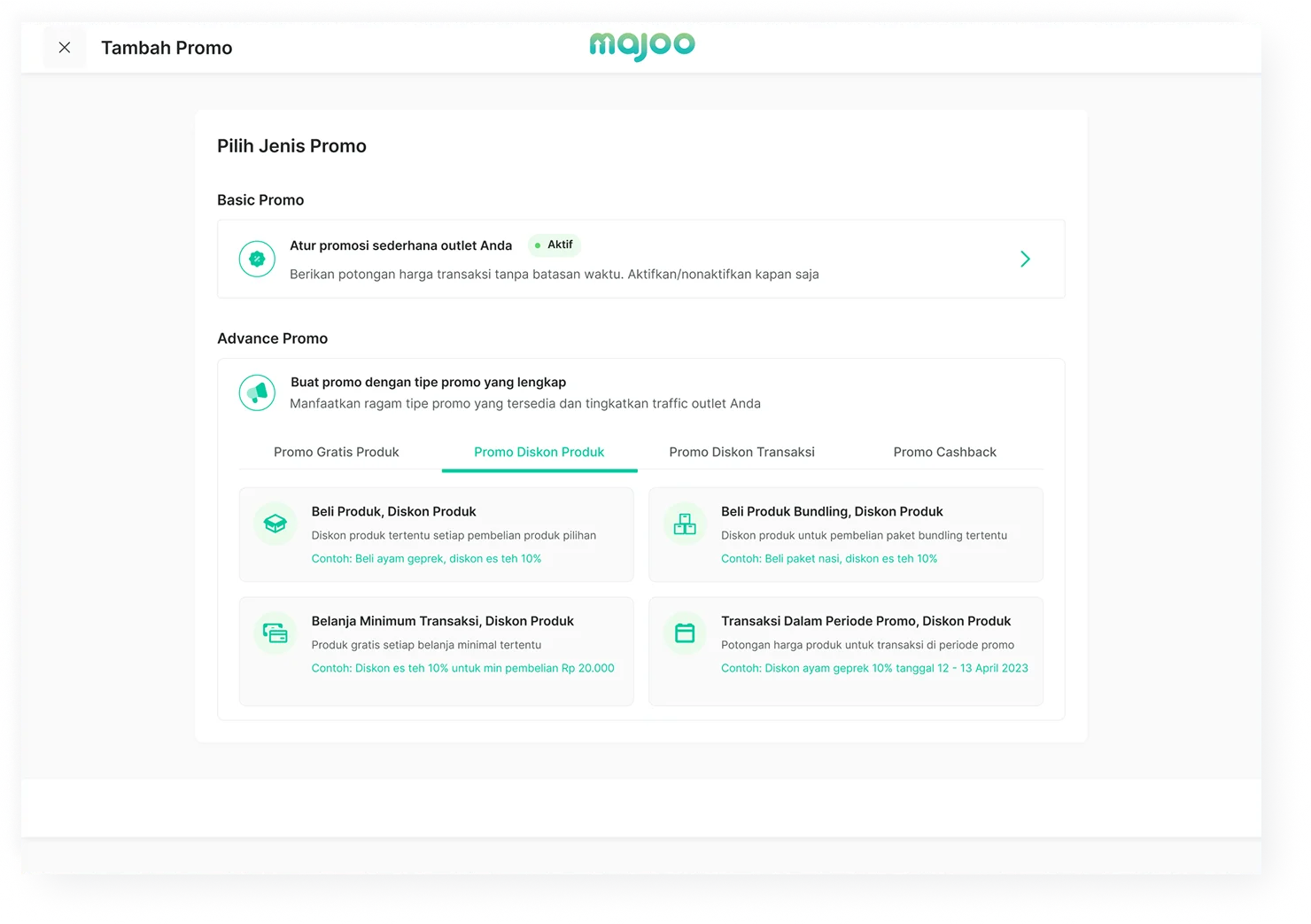Click the card icon for Belanja Minimum Transaksi
1311x924 pixels.
pos(275,633)
